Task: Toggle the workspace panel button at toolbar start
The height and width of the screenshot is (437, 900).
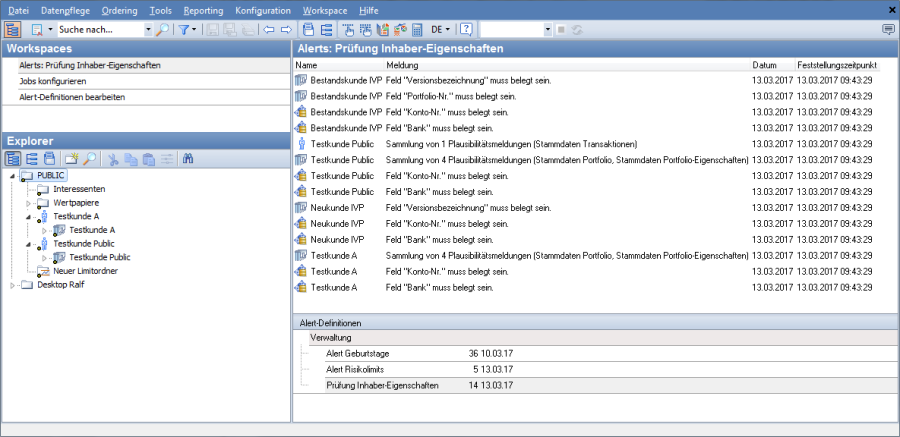Action: (x=11, y=30)
